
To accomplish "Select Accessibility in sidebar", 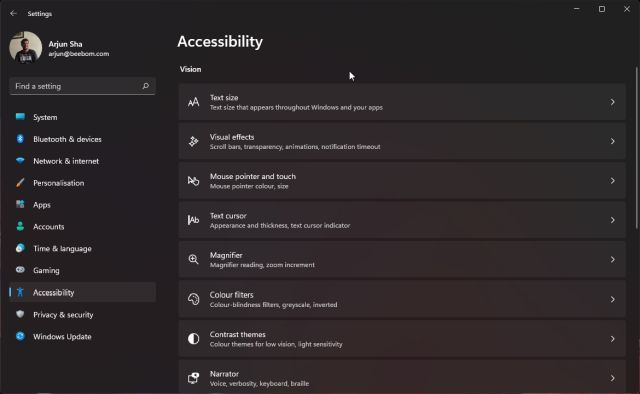I will pyautogui.click(x=82, y=292).
